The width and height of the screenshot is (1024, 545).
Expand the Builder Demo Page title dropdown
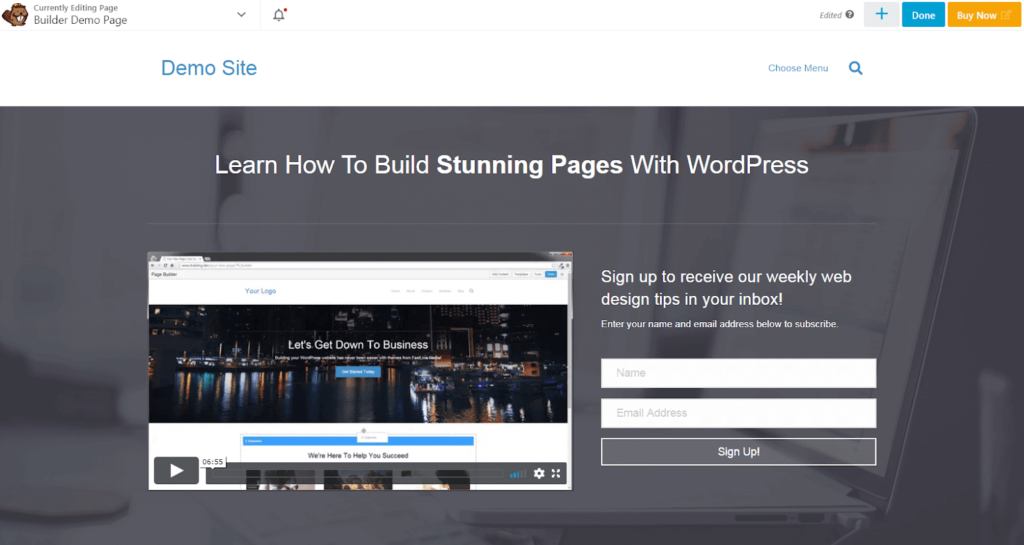point(241,15)
